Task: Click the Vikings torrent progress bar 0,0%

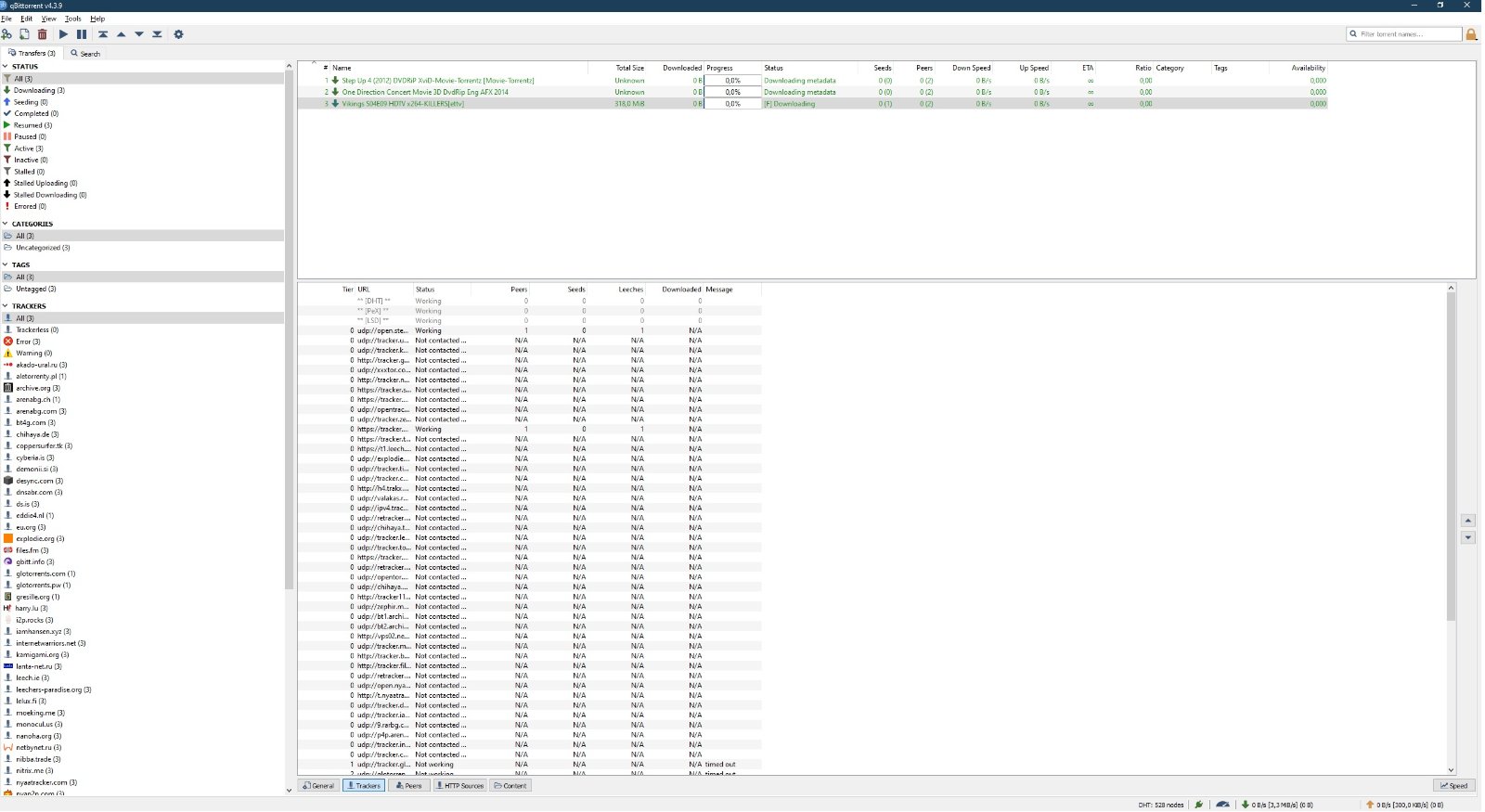Action: (x=732, y=104)
